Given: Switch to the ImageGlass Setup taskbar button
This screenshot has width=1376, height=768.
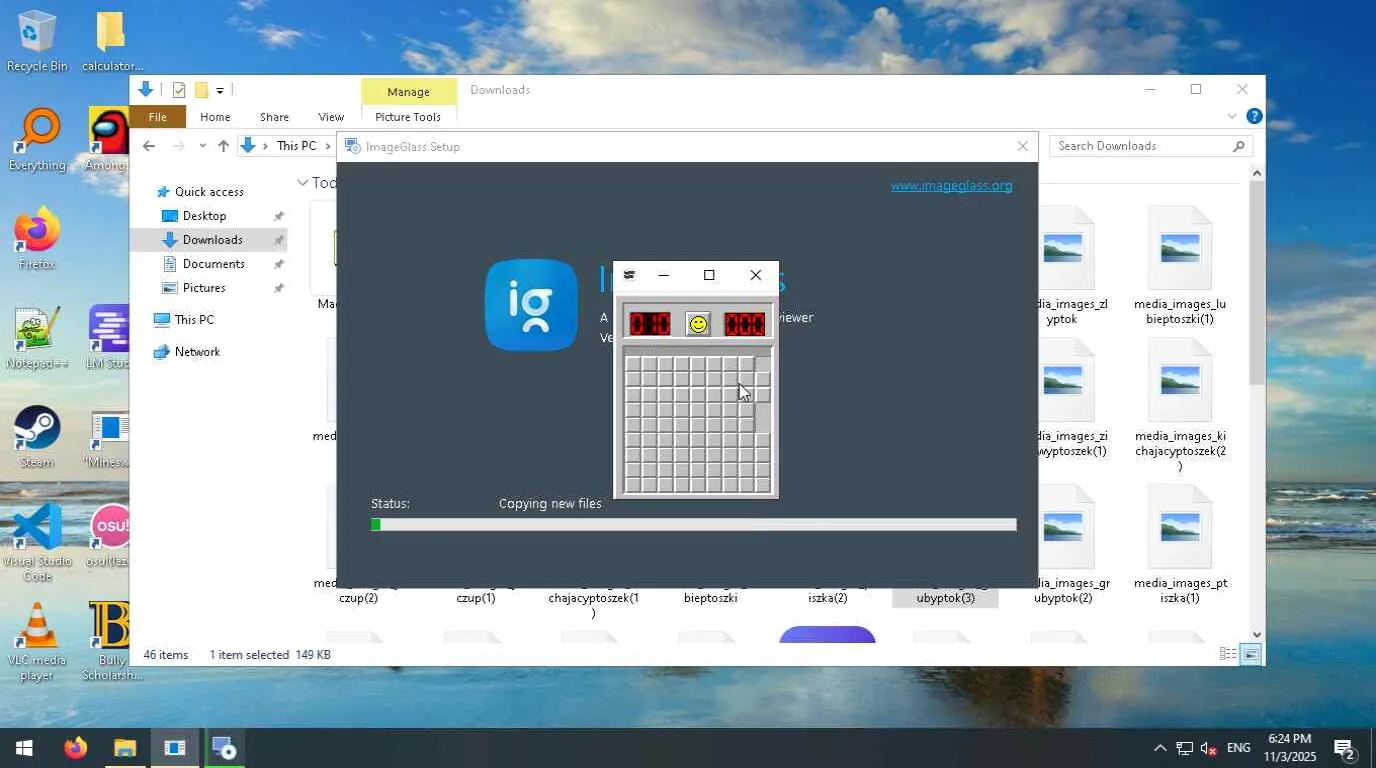Looking at the screenshot, I should click(224, 748).
